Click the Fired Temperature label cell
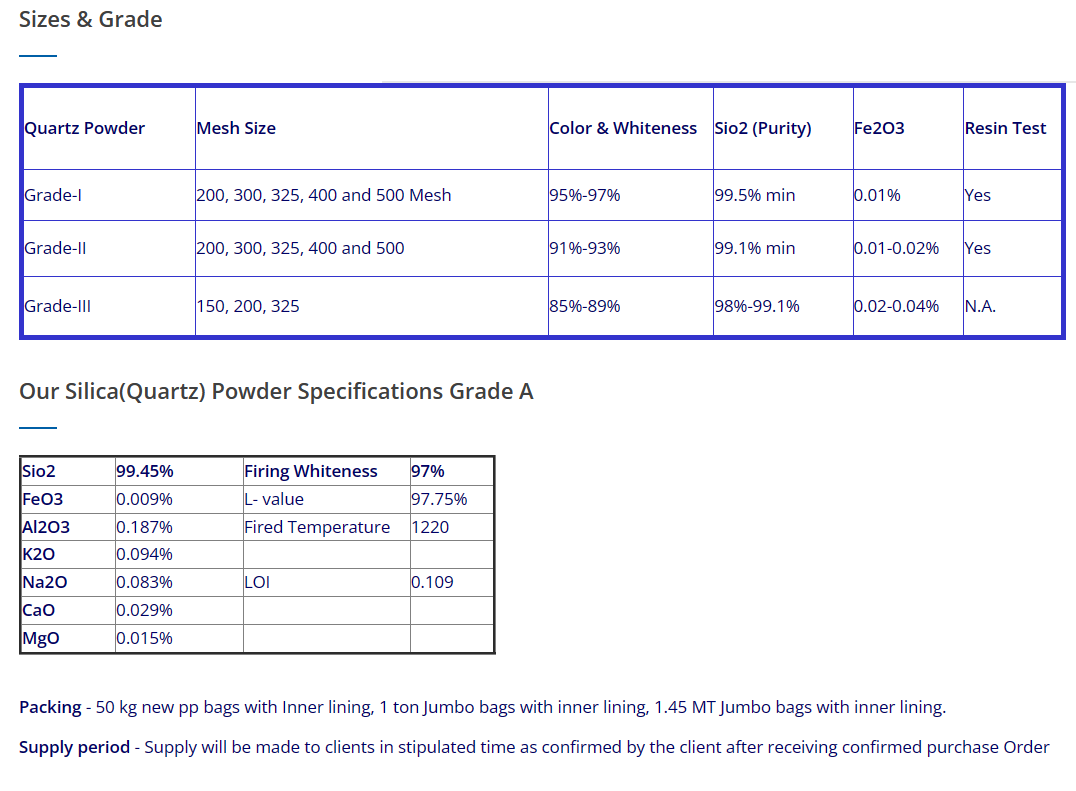Image resolution: width=1076 pixels, height=791 pixels. tap(327, 527)
